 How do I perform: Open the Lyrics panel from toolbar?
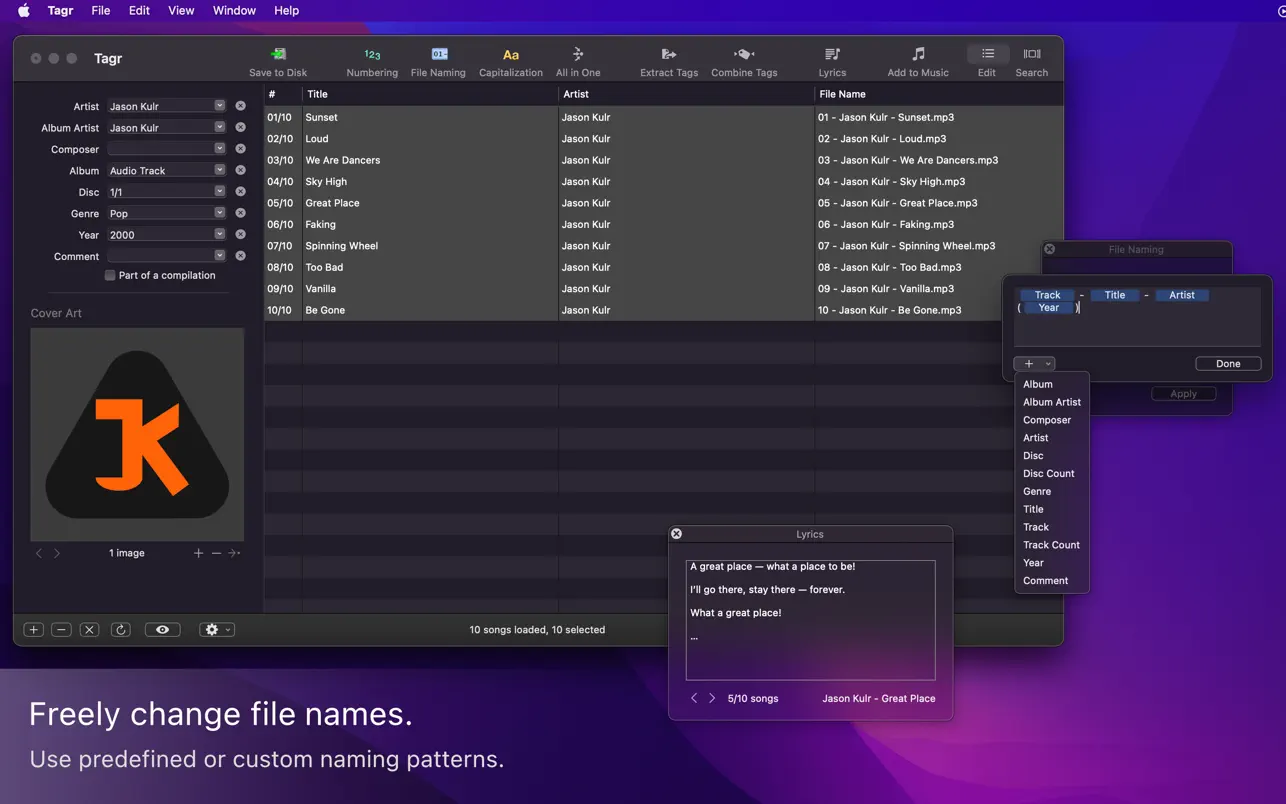(x=832, y=55)
